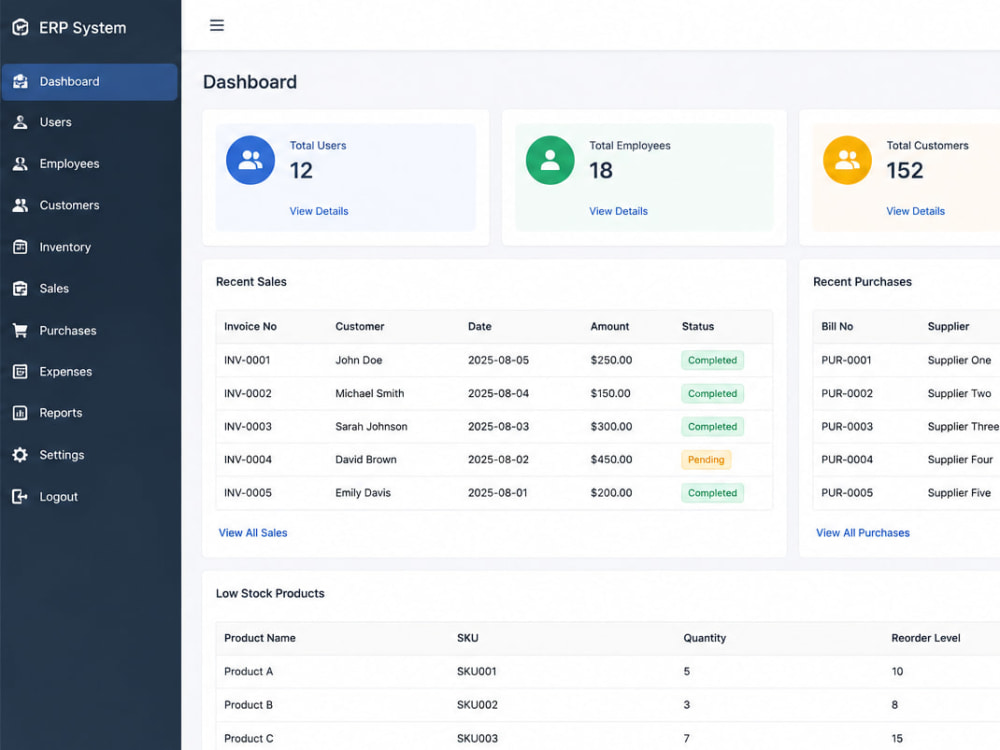This screenshot has width=1000, height=750.
Task: Click the Completed badge for INV-0005
Action: point(712,493)
